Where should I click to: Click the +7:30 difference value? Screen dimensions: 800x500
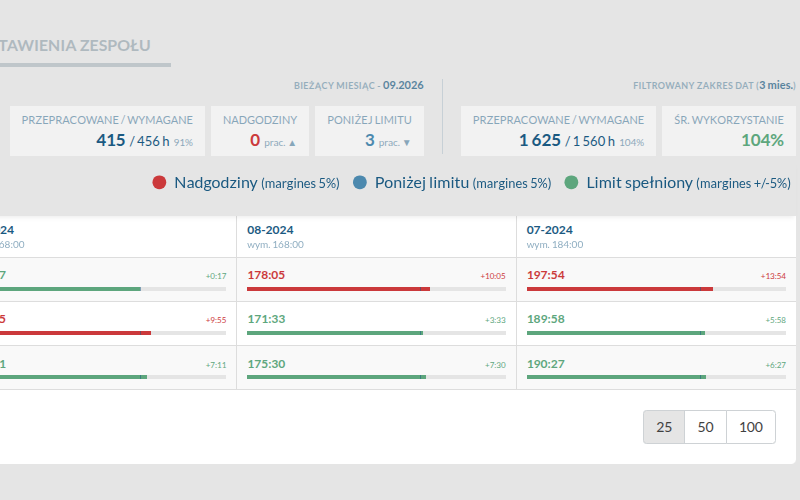(495, 365)
